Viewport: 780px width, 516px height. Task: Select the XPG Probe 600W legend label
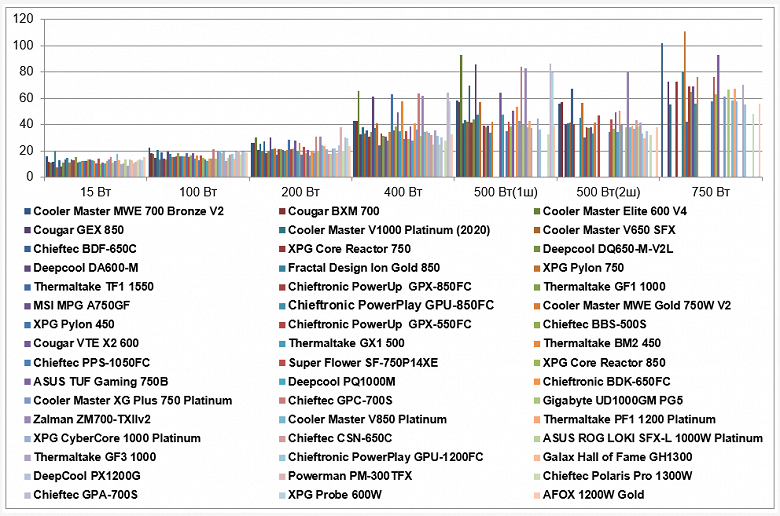tap(335, 495)
